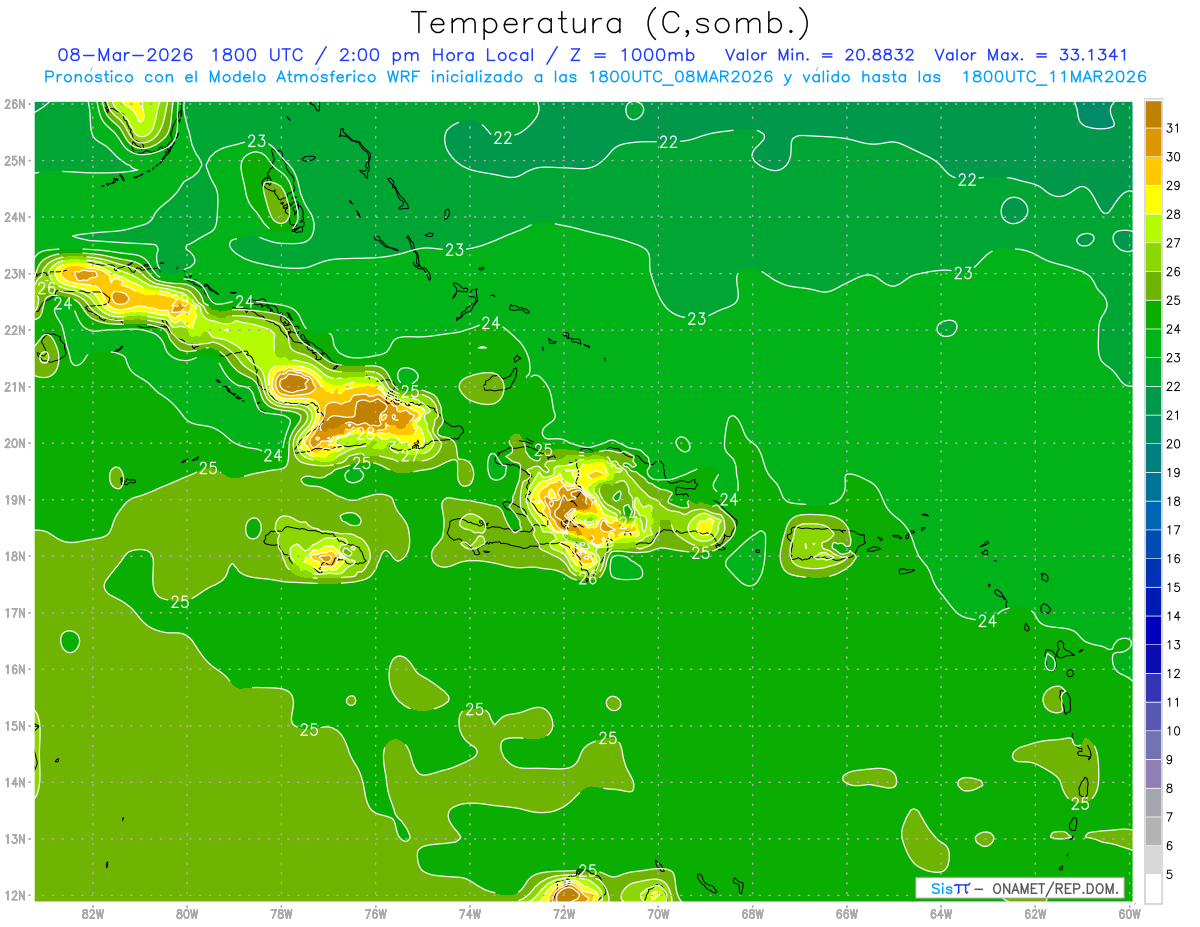
Task: Pick the light gray swatch between legend values 5 and 6
Action: pyautogui.click(x=1153, y=860)
